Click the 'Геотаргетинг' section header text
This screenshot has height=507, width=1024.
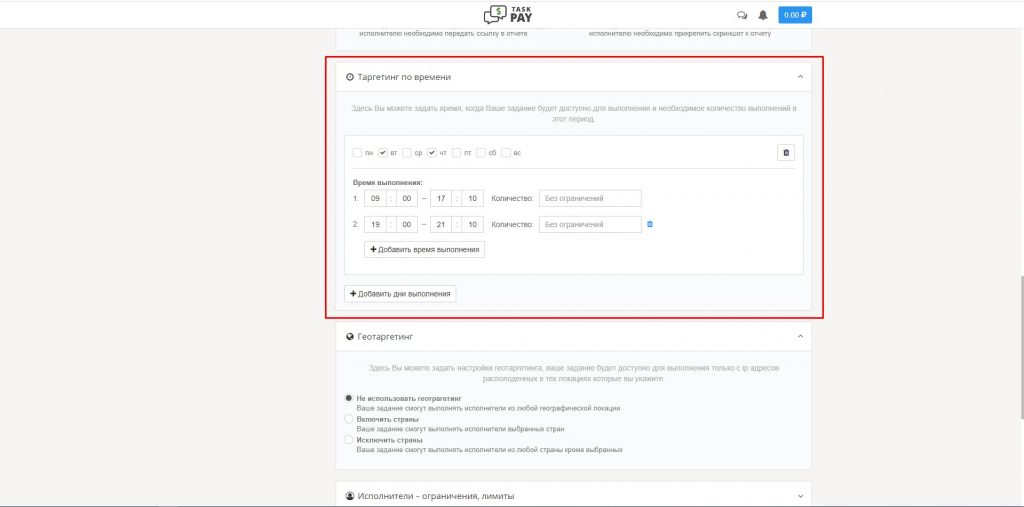tap(385, 336)
